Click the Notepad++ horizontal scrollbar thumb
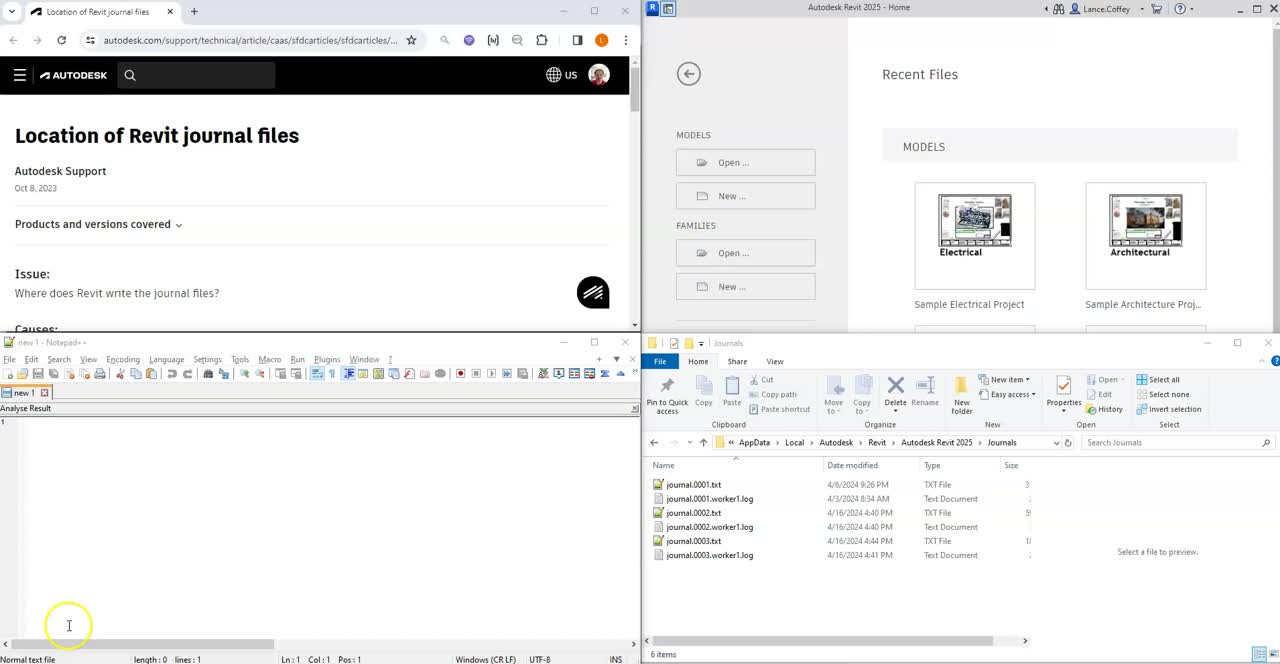Viewport: 1280px width, 664px height. pos(142,644)
